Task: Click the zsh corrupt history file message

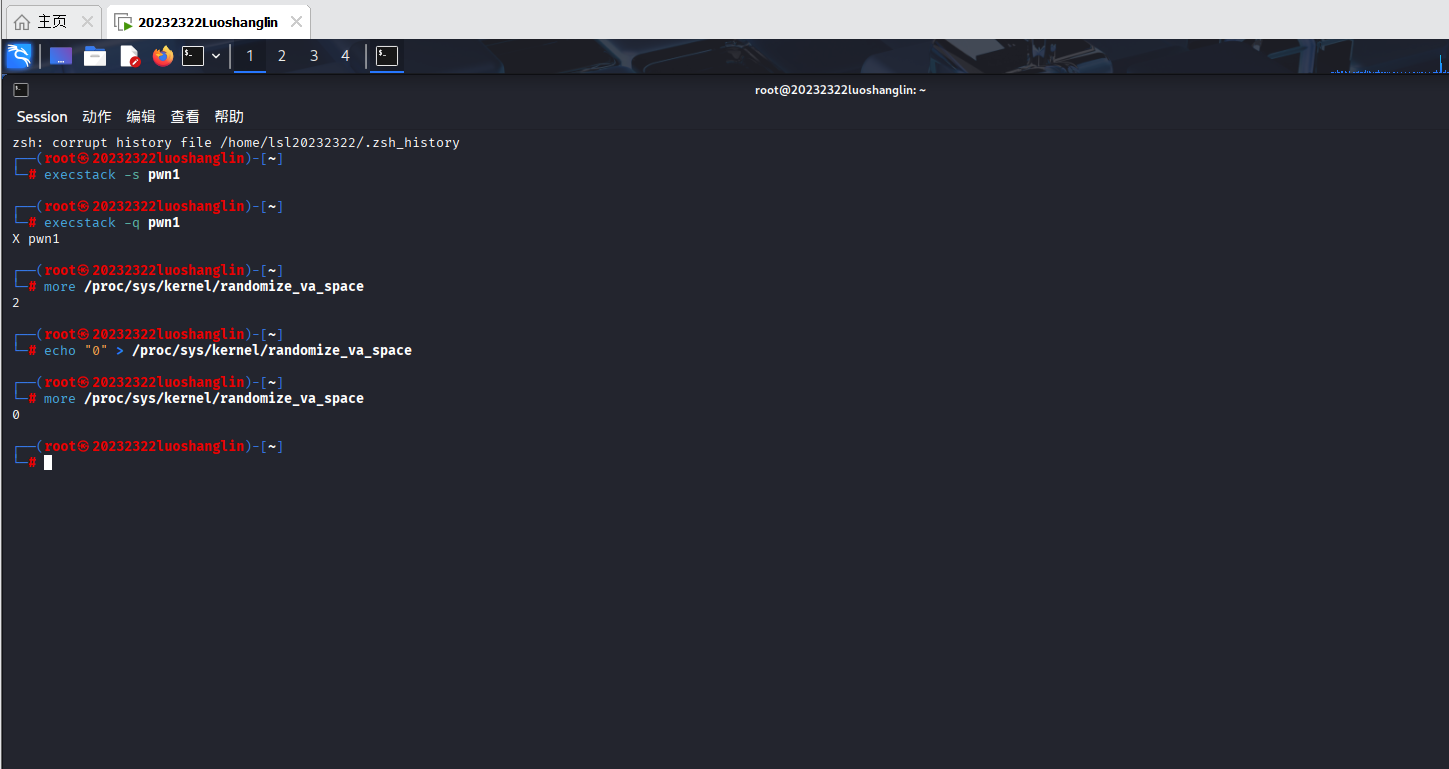Action: (x=236, y=143)
